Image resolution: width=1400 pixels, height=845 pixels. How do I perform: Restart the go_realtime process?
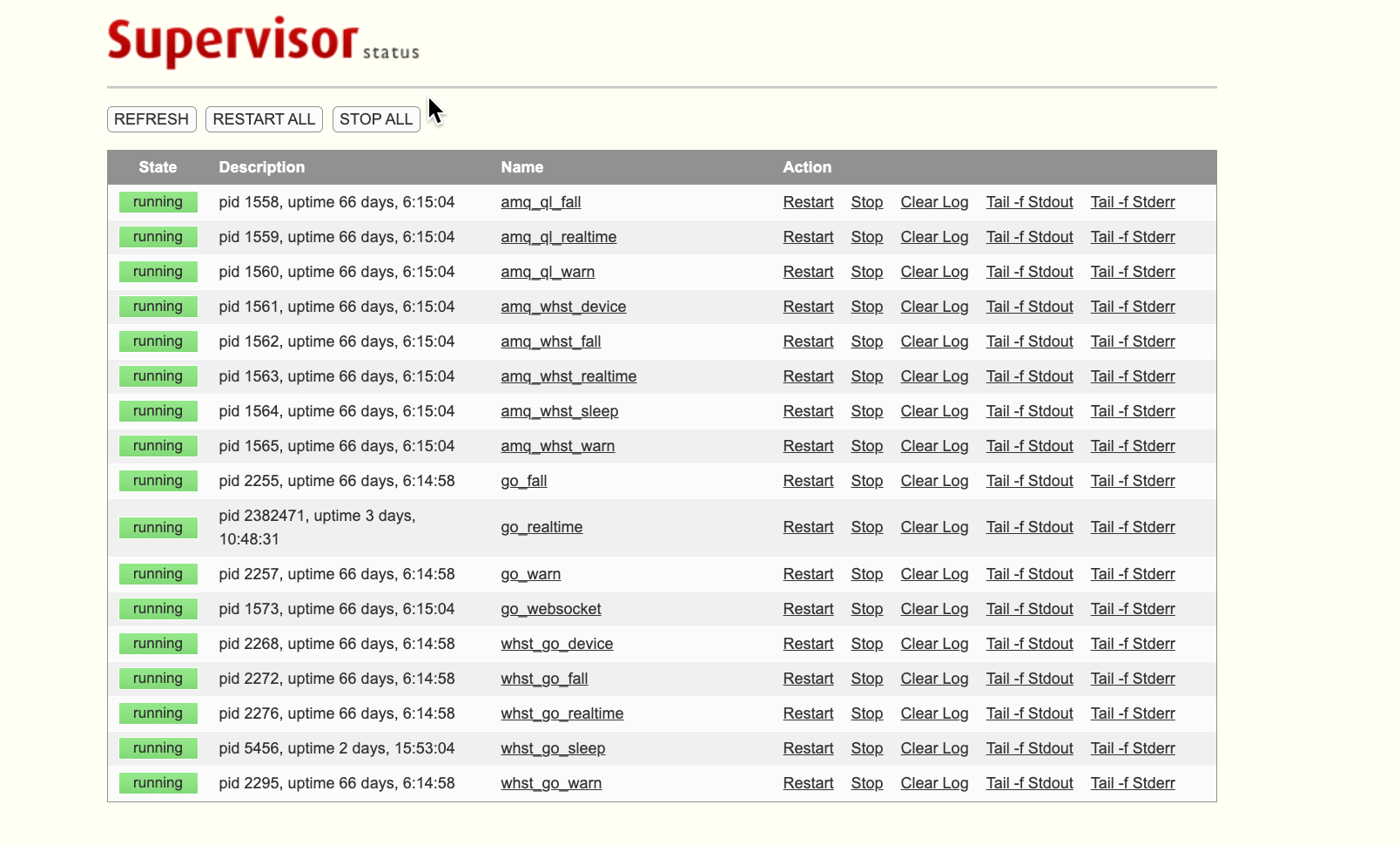(x=808, y=527)
